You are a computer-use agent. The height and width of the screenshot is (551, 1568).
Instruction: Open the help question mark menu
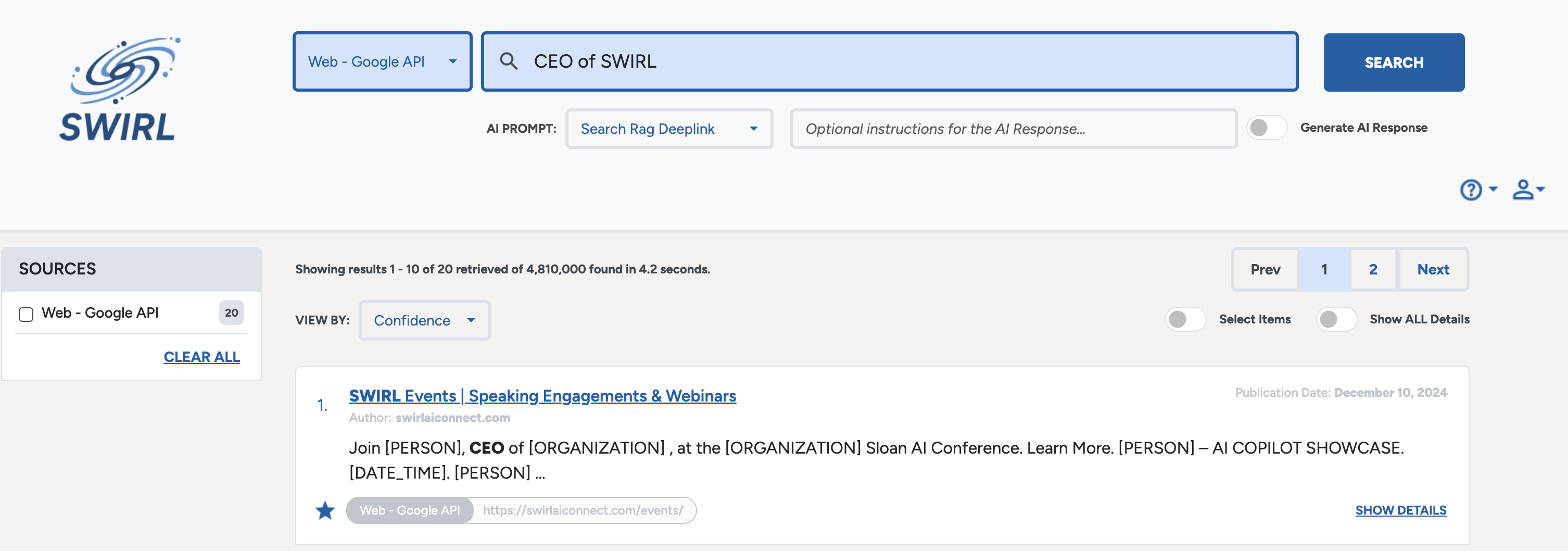(x=1471, y=190)
